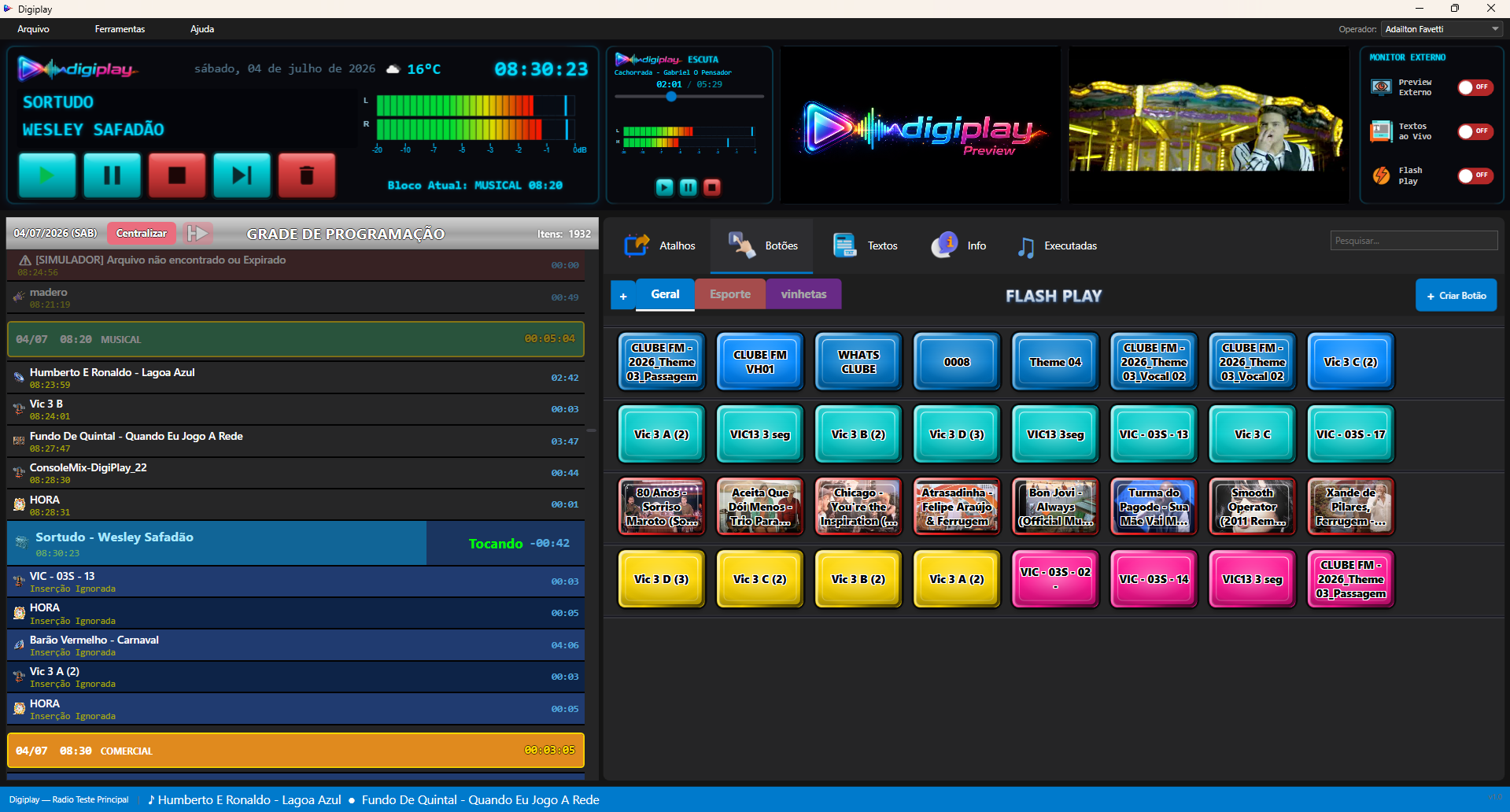The image size is (1510, 812).
Task: Open the Arquivo menu
Action: (33, 29)
